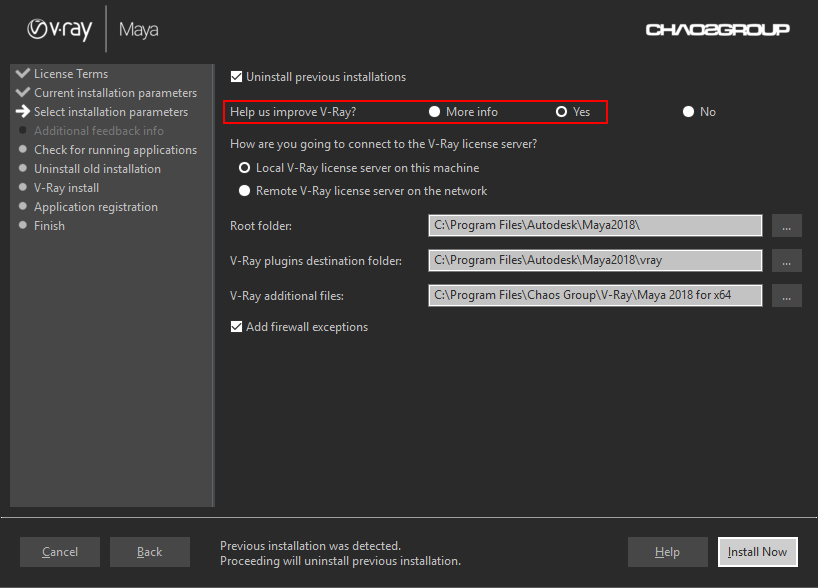Screen dimensions: 818x588
Task: Click the V-Ray additional files path field
Action: pyautogui.click(x=595, y=295)
